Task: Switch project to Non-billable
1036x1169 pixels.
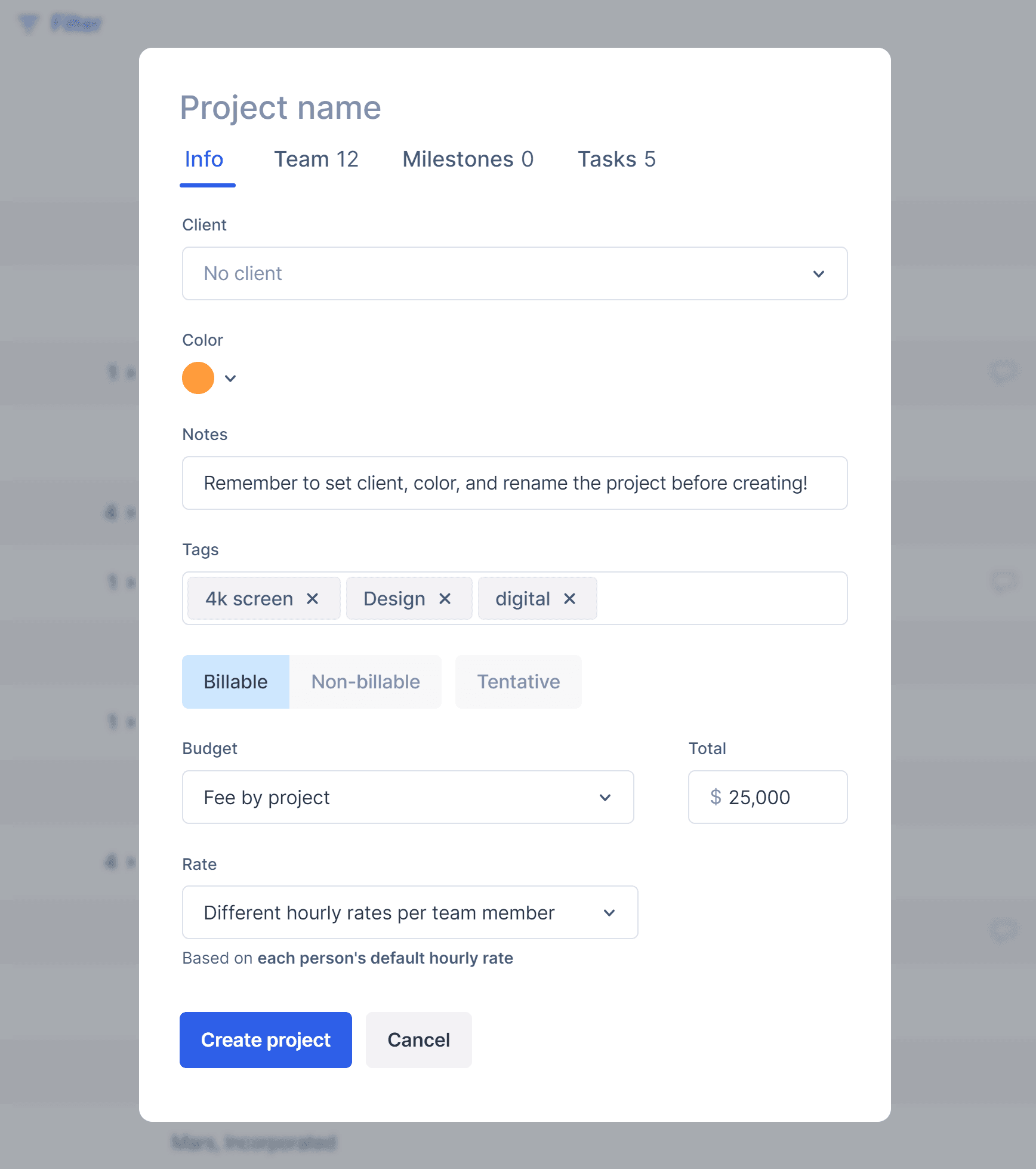Action: 365,681
